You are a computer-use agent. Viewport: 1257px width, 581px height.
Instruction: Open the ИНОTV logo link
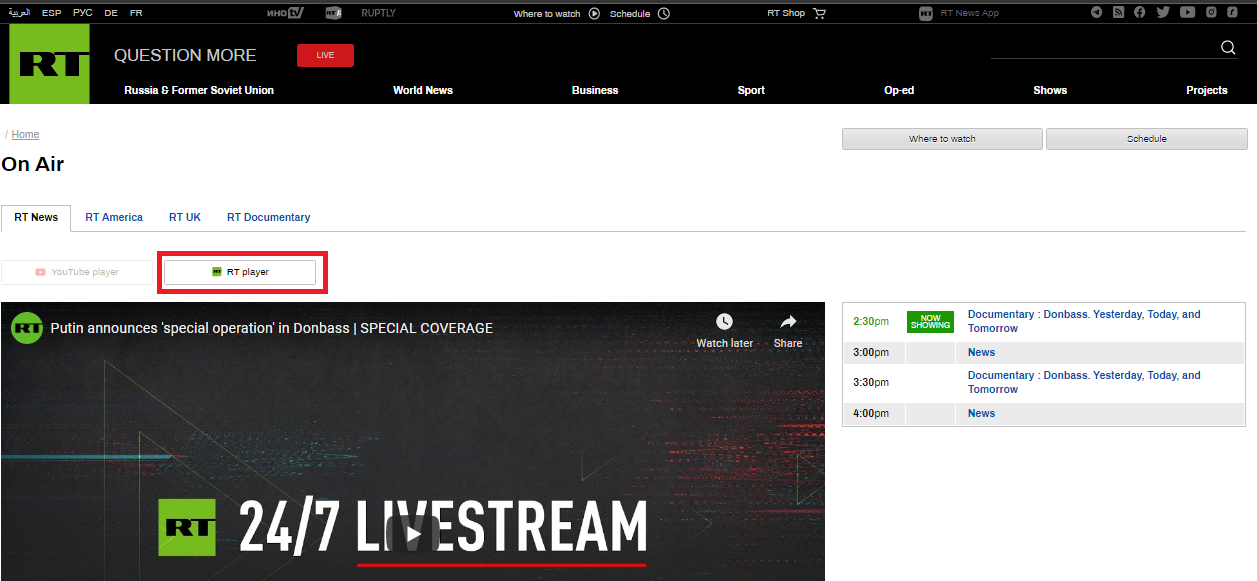point(286,14)
